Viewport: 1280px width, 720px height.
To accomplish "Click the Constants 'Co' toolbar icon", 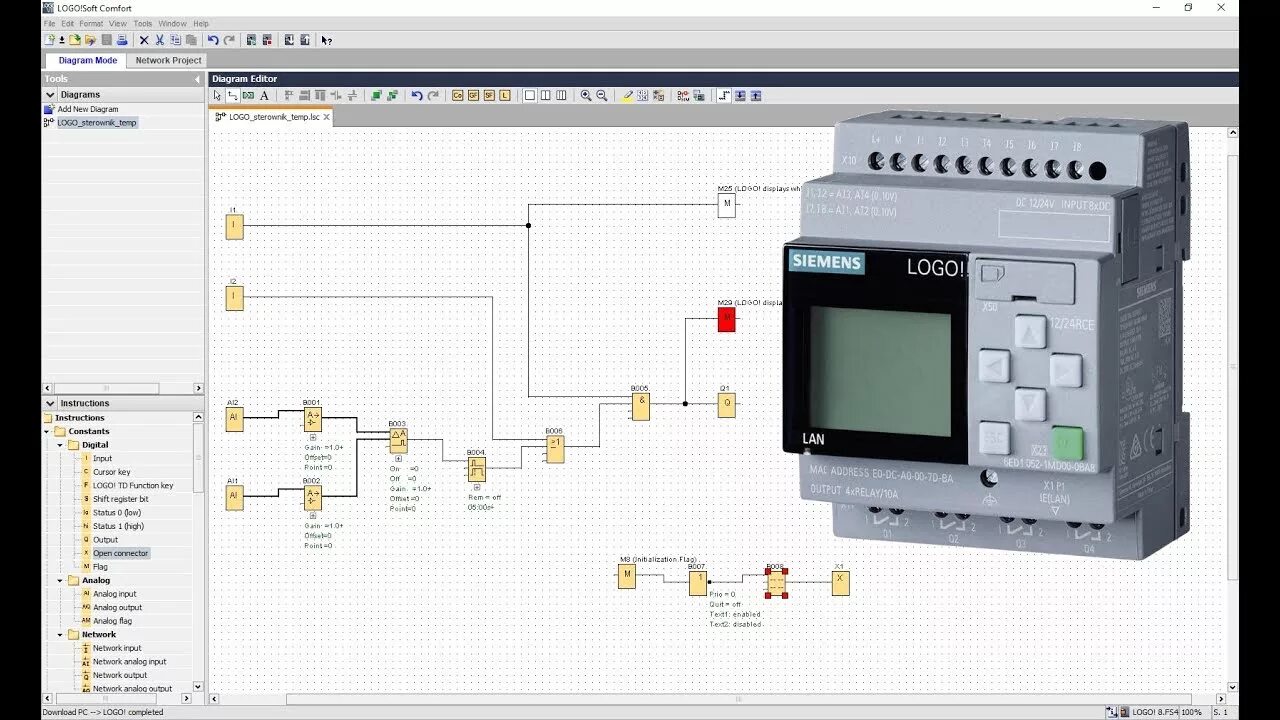I will coord(457,96).
